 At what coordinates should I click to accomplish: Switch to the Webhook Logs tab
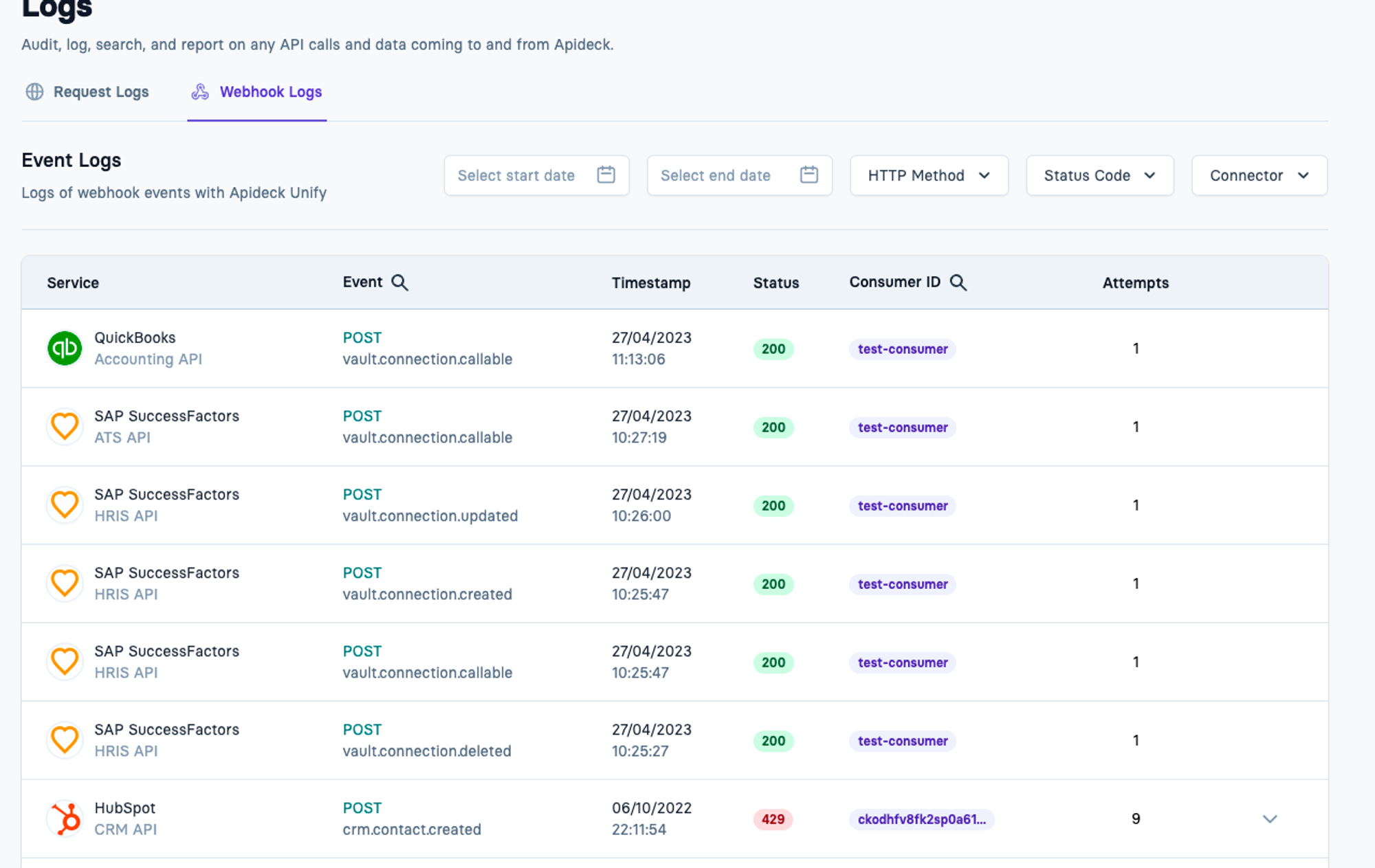(256, 92)
